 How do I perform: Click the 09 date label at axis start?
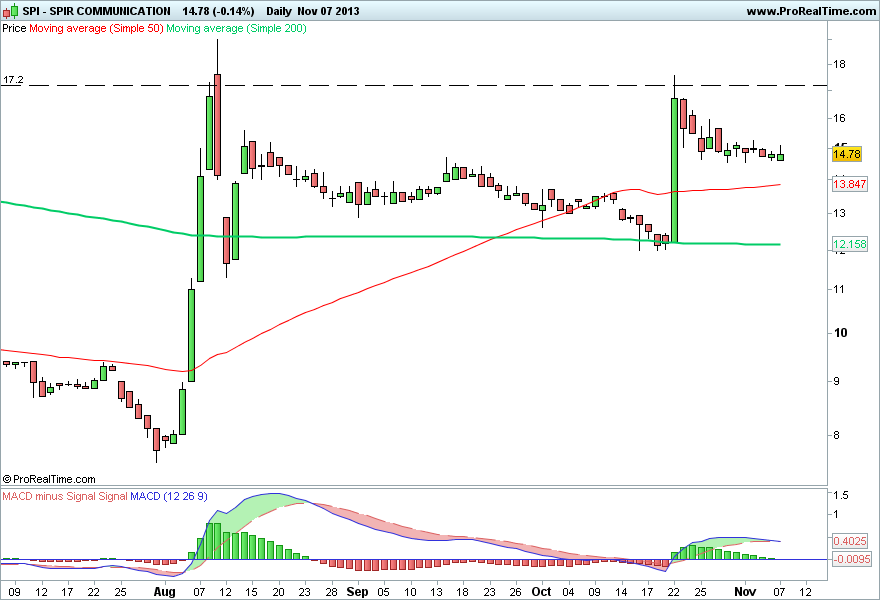pyautogui.click(x=15, y=592)
